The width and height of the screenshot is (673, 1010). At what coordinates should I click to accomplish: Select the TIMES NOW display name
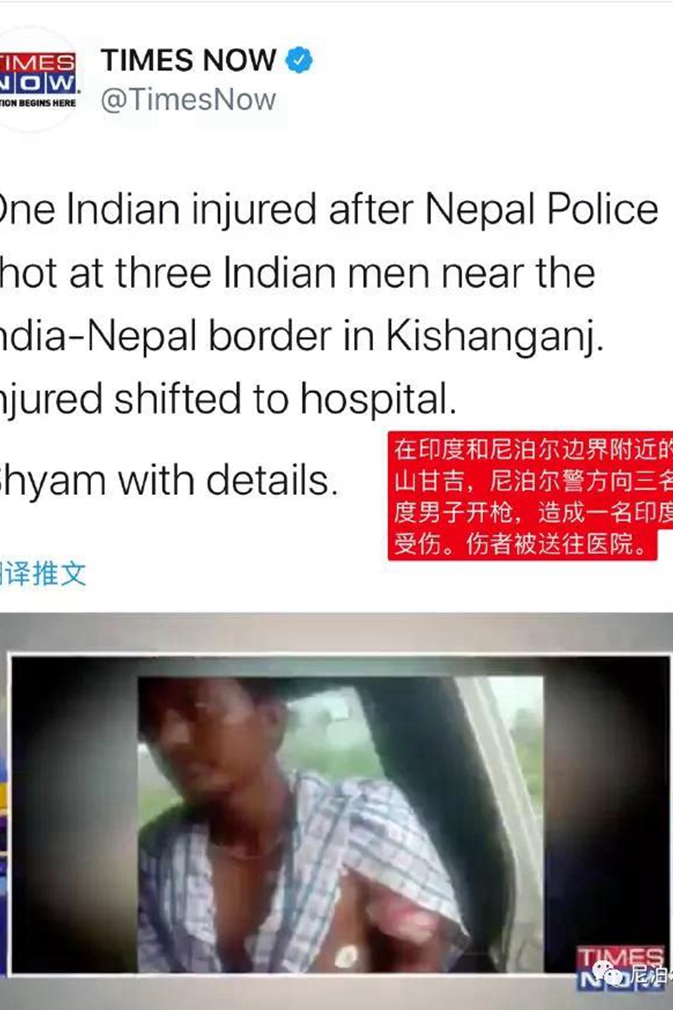(189, 60)
